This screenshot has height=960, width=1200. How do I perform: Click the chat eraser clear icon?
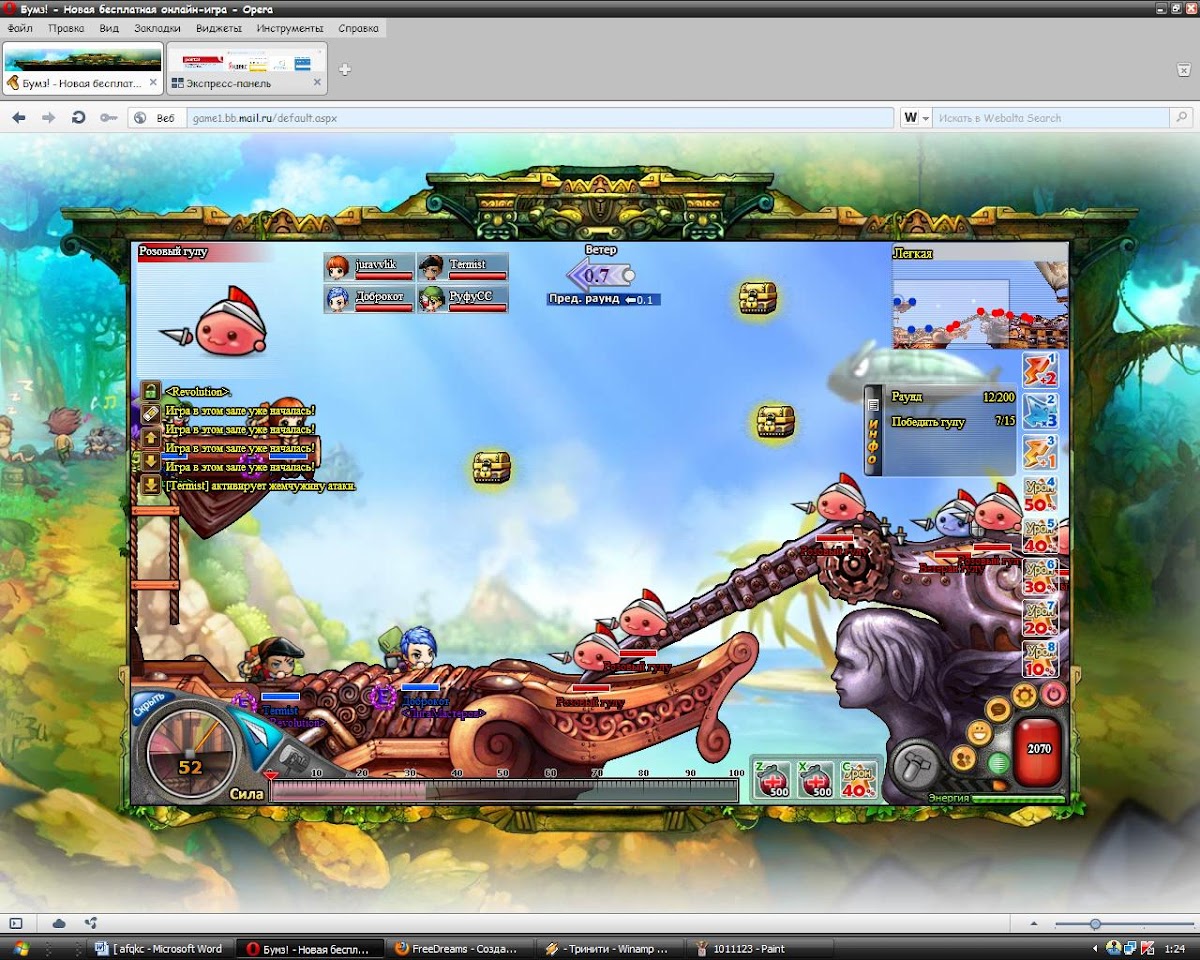pyautogui.click(x=150, y=414)
